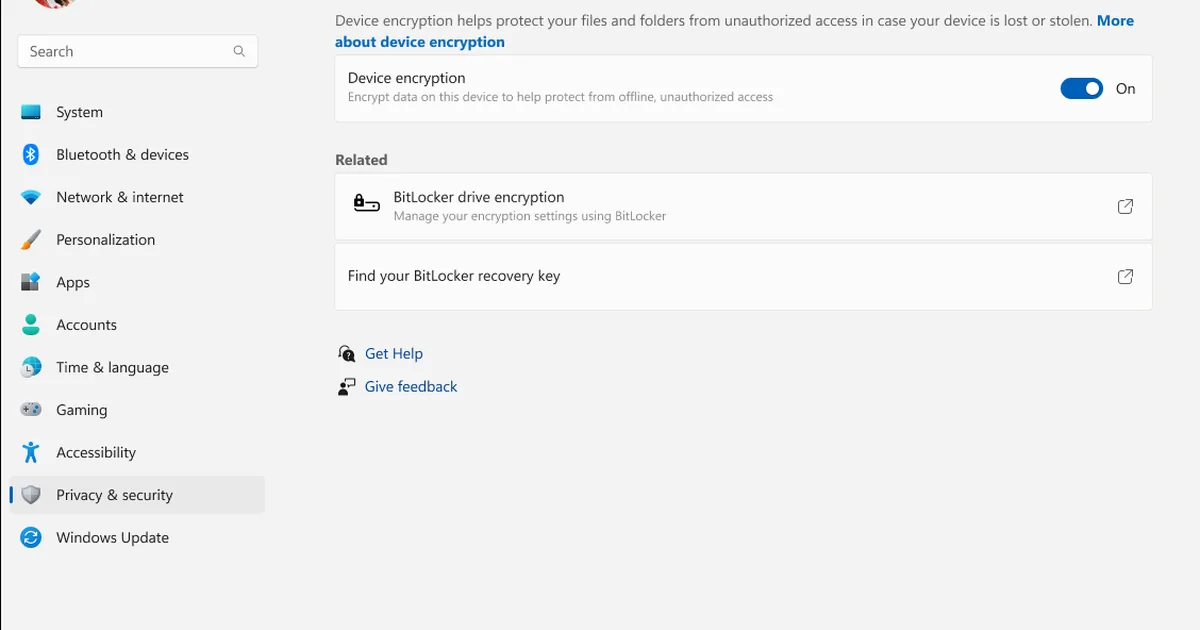1200x630 pixels.
Task: Open Get Help link
Action: pos(394,353)
